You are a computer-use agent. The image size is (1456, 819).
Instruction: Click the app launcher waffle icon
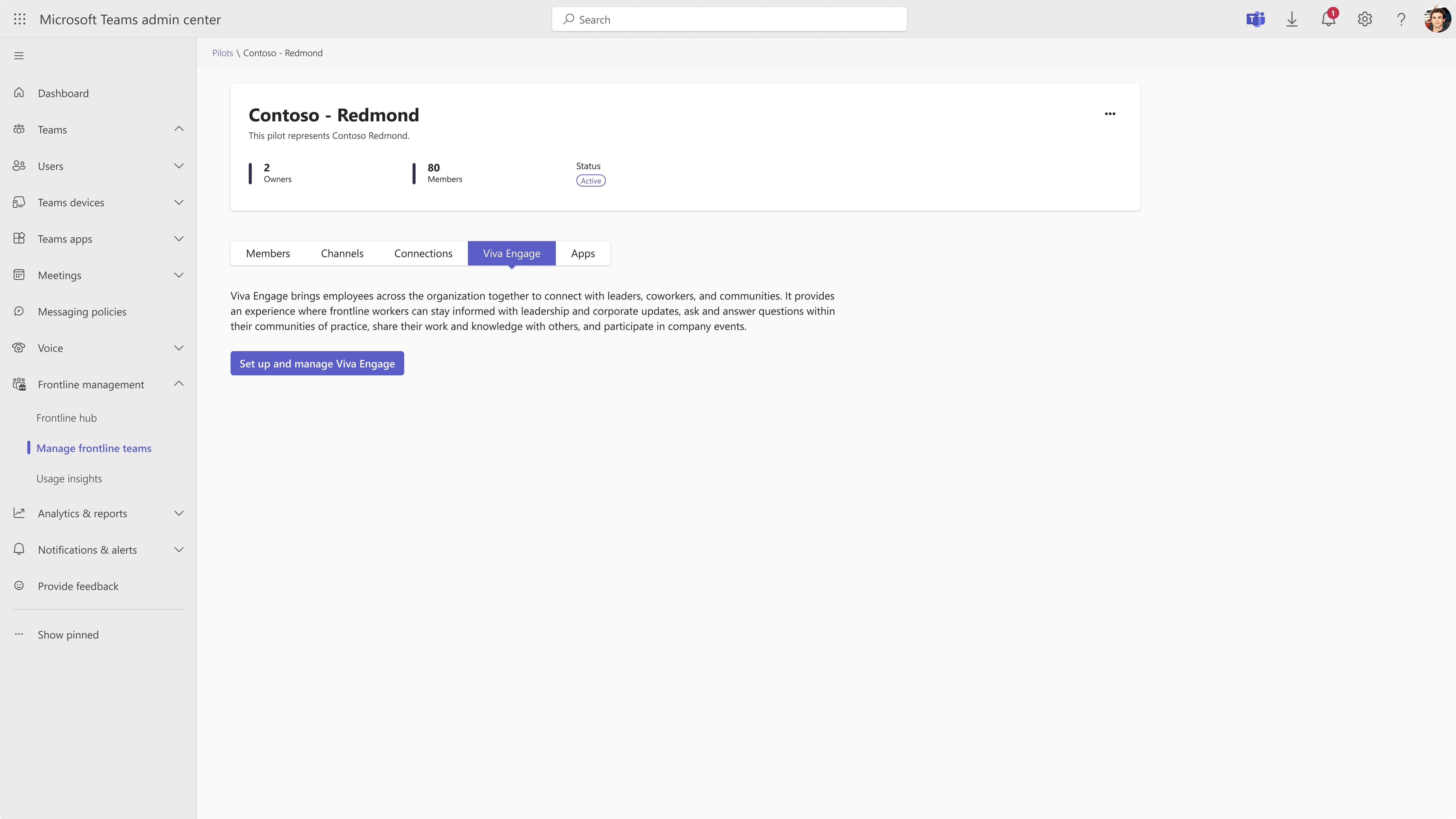[19, 18]
